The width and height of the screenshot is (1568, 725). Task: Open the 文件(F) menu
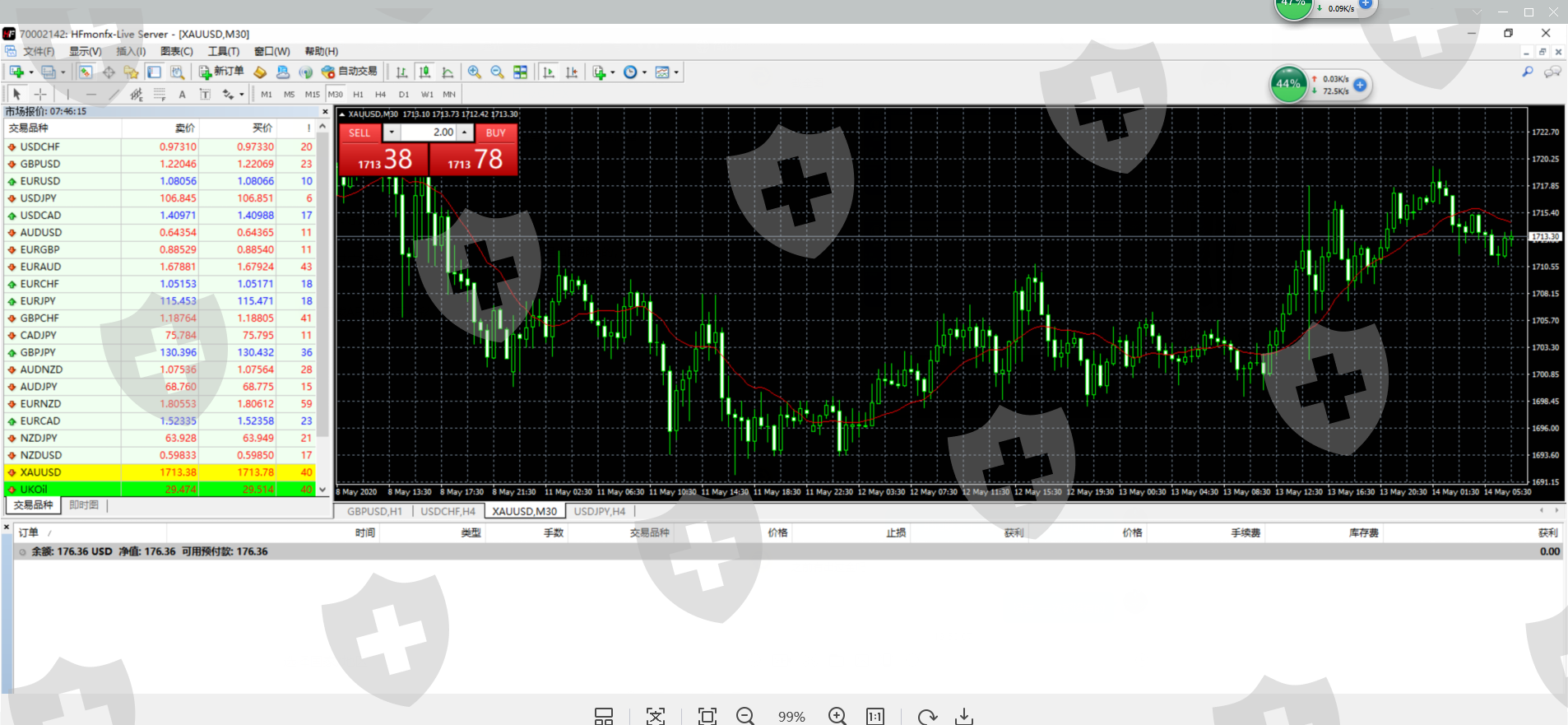click(39, 51)
